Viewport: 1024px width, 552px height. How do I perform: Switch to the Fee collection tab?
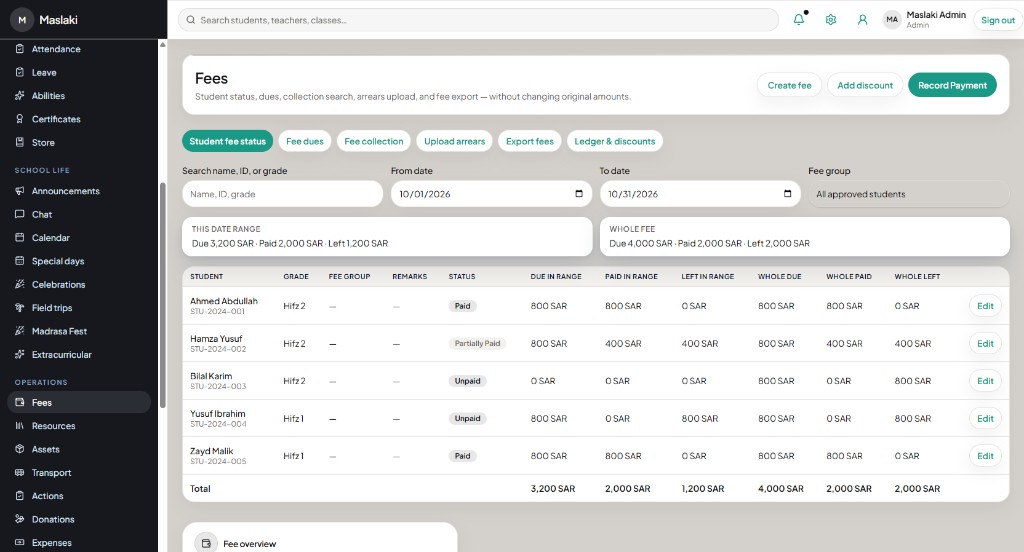(374, 141)
